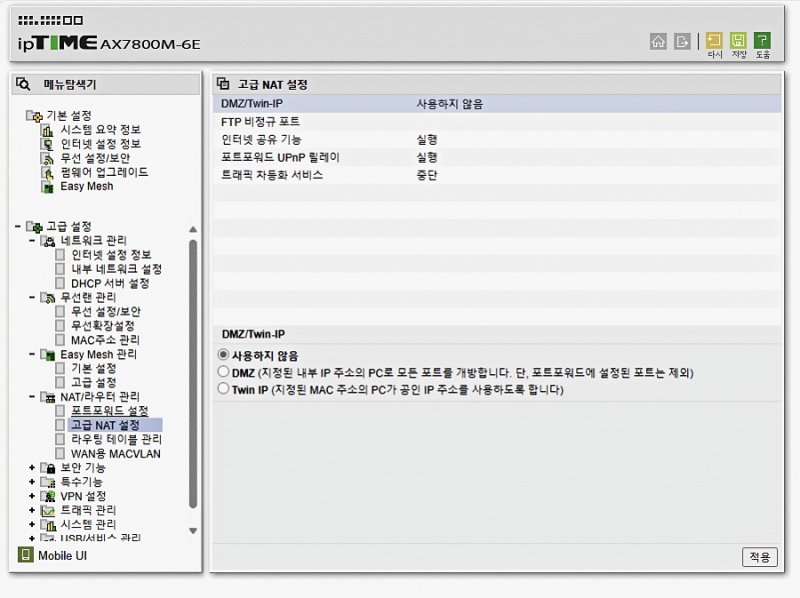Collapse the NAT/라우터 관리 tree node
Screen dimensions: 800x598
tap(32, 397)
